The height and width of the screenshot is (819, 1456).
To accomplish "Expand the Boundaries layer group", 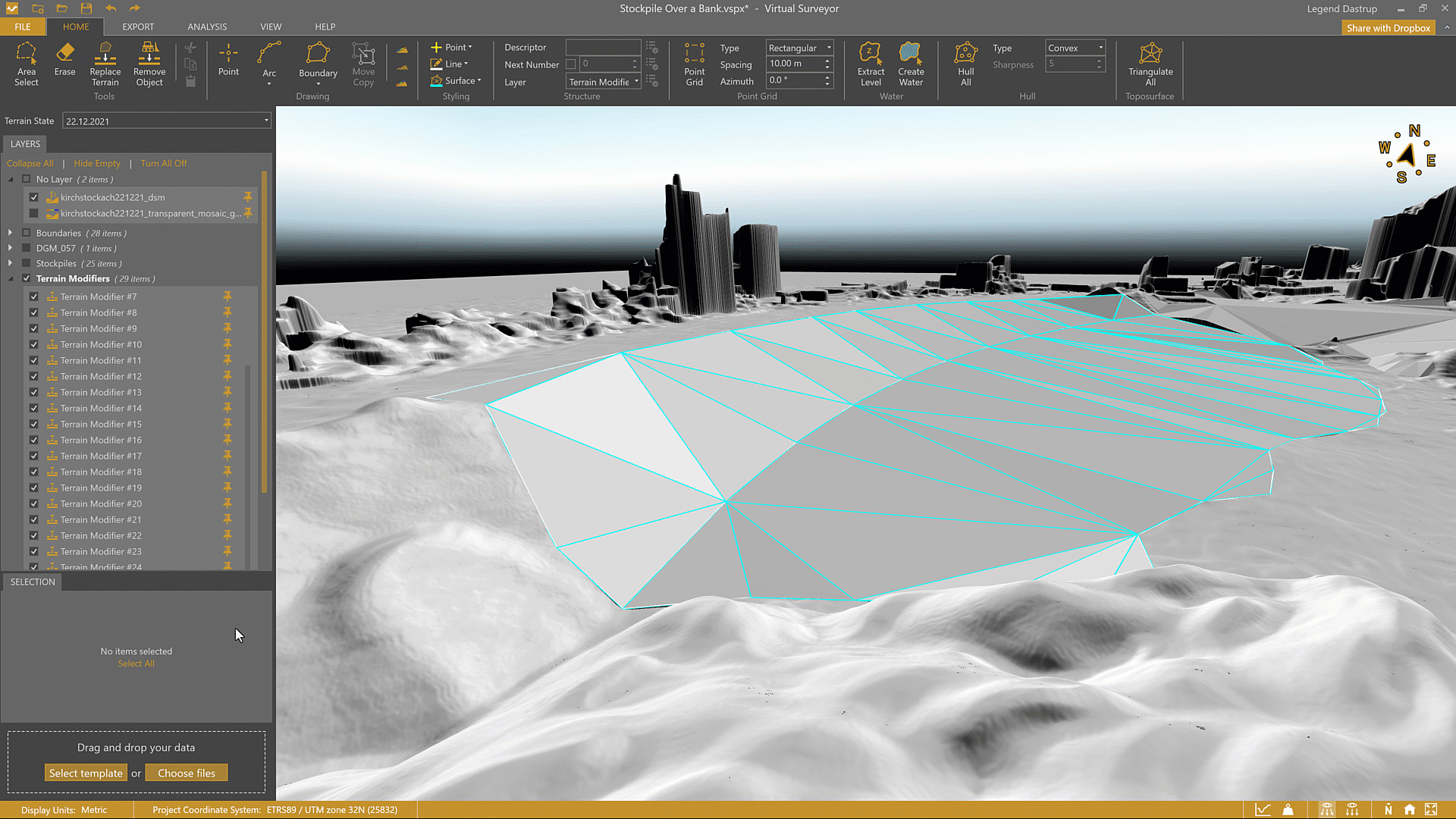I will pyautogui.click(x=11, y=233).
